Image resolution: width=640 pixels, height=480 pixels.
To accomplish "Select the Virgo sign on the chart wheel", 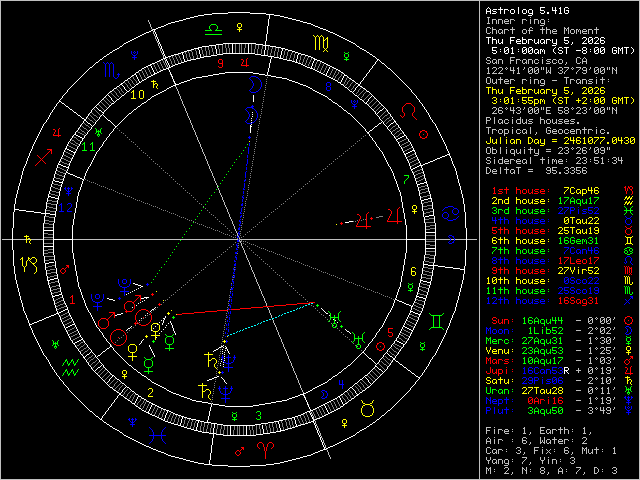I will tap(319, 43).
